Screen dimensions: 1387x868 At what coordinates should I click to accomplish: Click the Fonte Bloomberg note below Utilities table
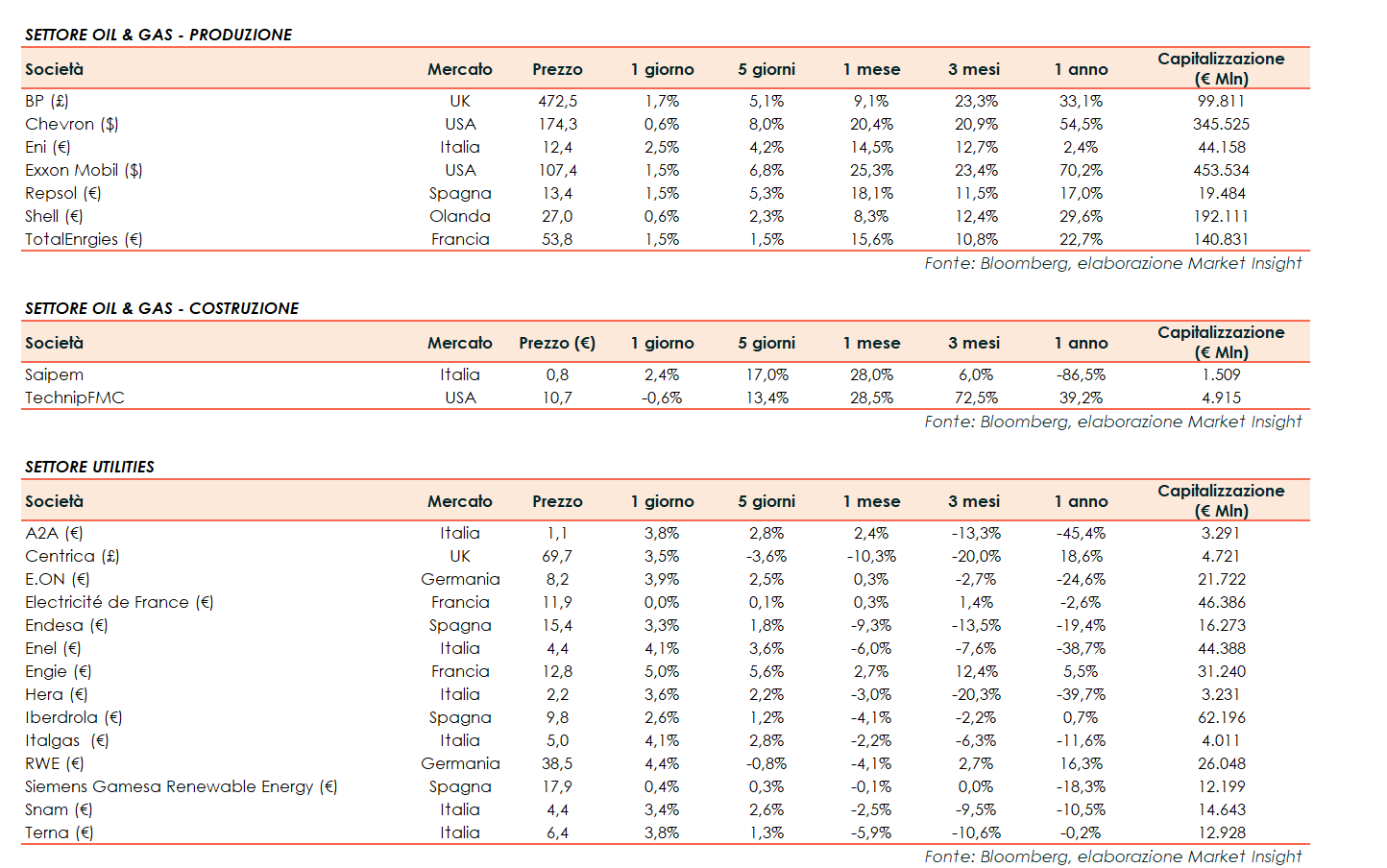pos(1112,856)
